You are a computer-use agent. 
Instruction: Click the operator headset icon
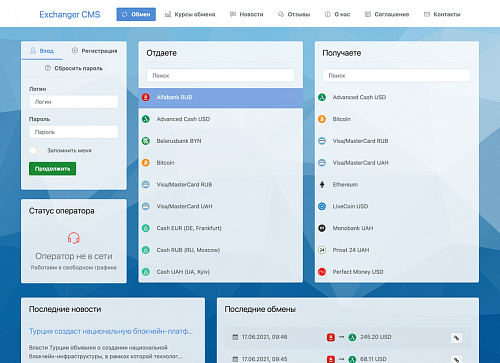point(74,238)
